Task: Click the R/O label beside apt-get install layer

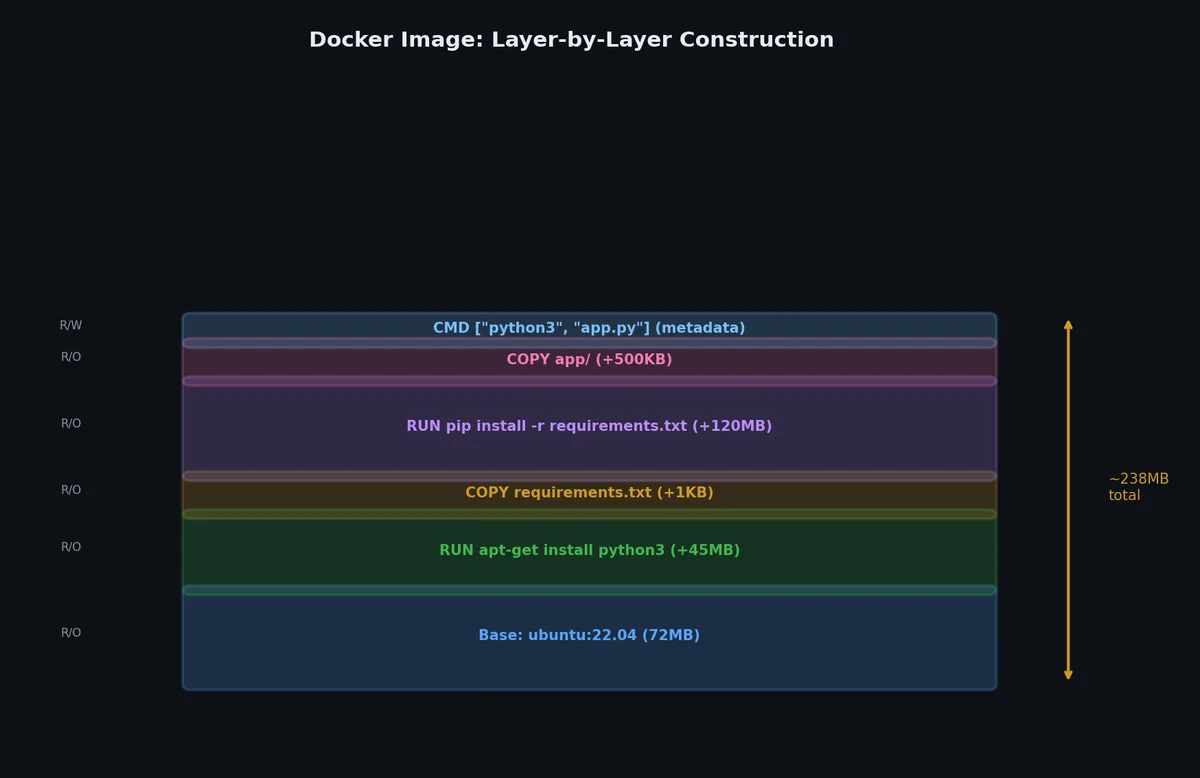Action: 71,547
